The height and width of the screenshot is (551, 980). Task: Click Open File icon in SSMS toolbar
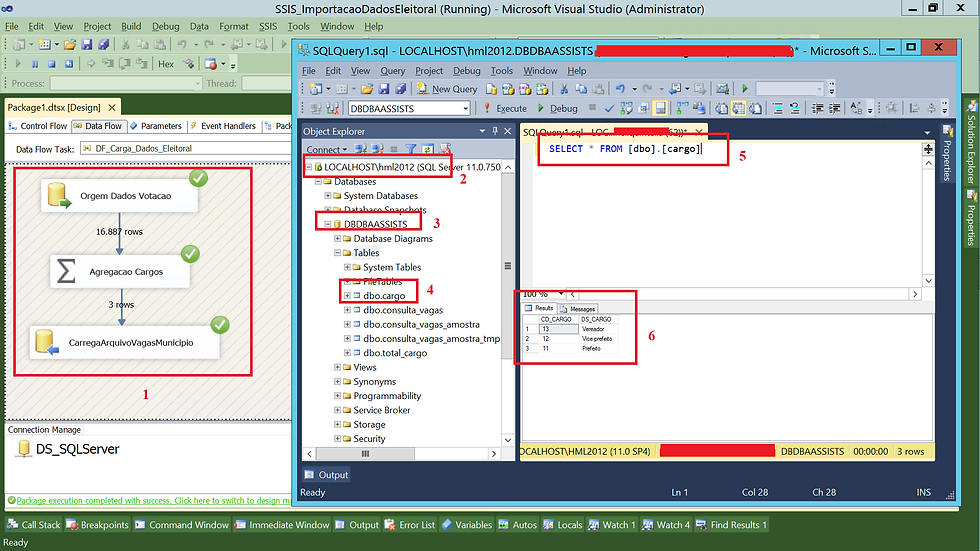click(367, 89)
